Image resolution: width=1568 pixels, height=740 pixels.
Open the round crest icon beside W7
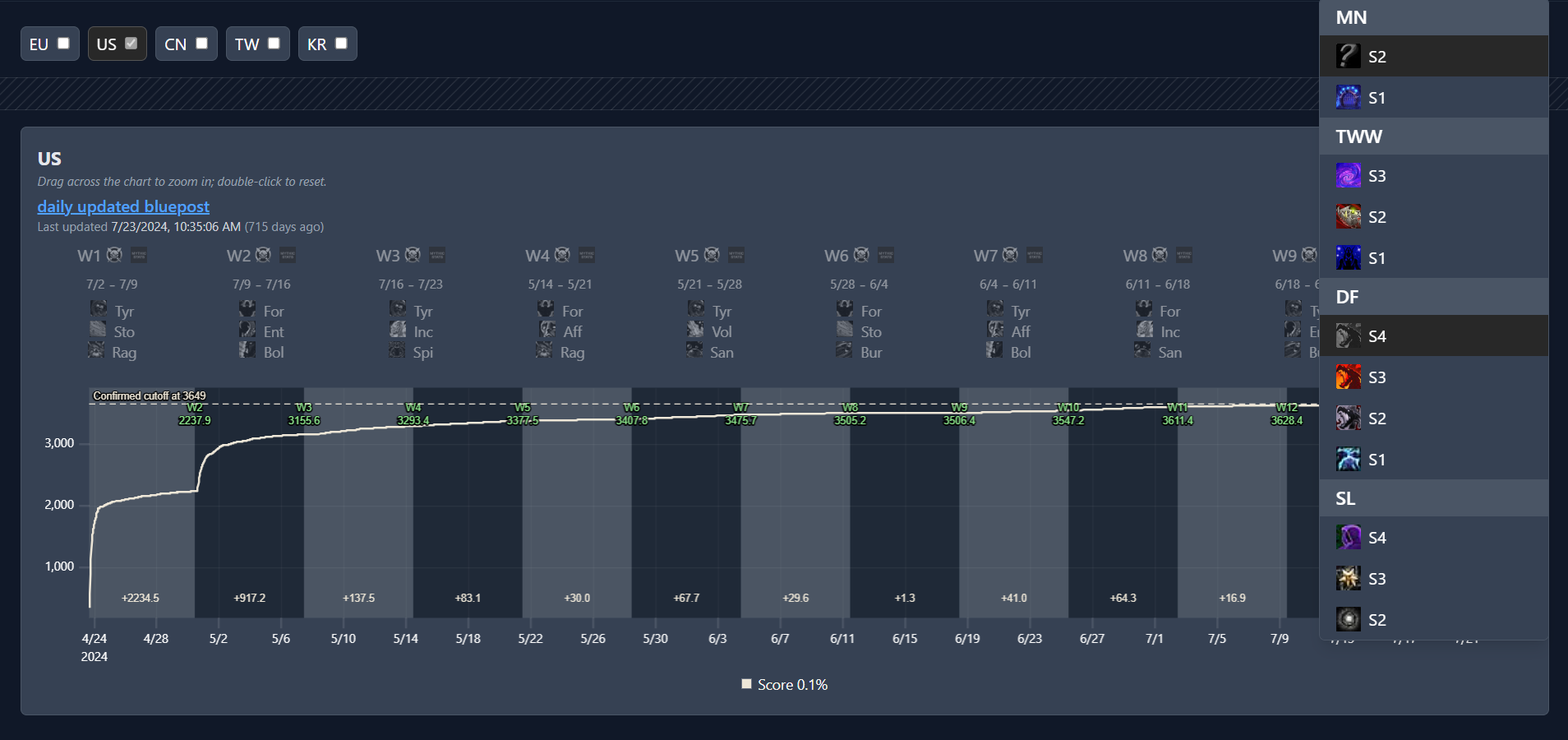click(x=1011, y=255)
